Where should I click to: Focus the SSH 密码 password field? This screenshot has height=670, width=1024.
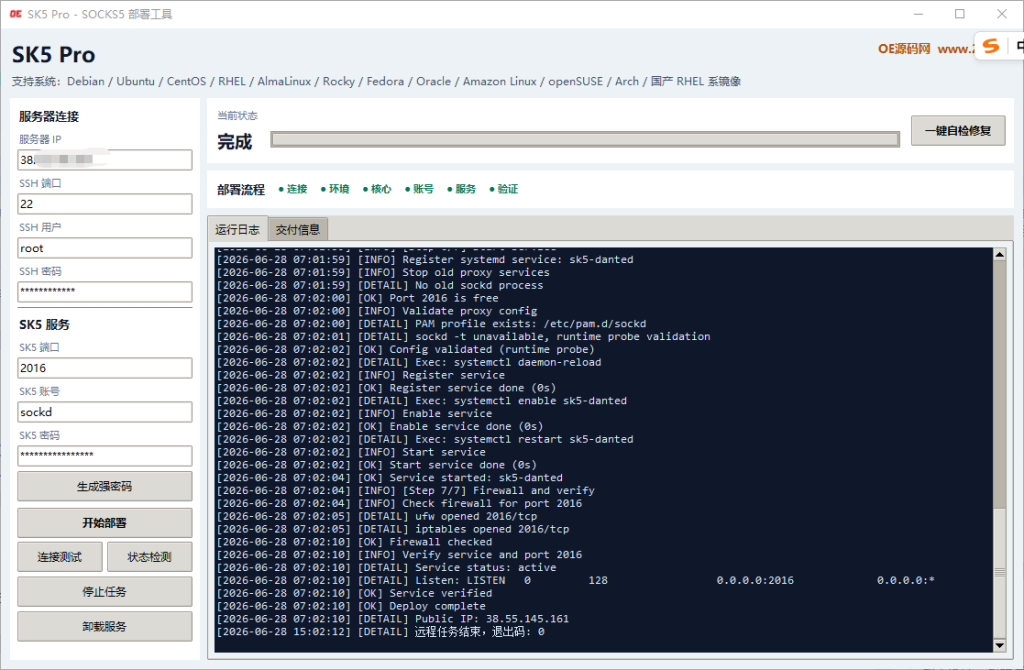point(104,291)
